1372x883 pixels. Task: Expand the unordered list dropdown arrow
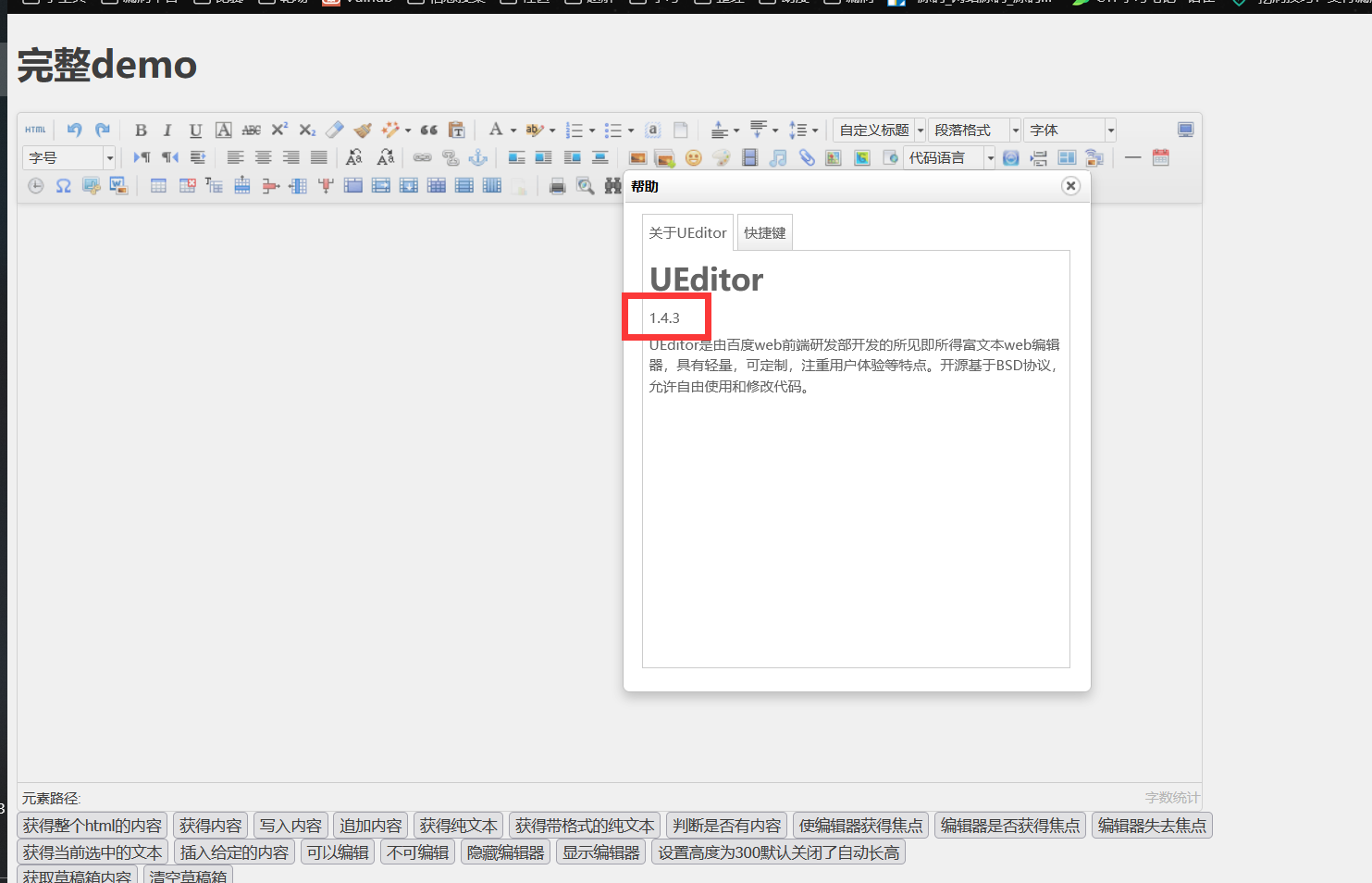click(631, 131)
